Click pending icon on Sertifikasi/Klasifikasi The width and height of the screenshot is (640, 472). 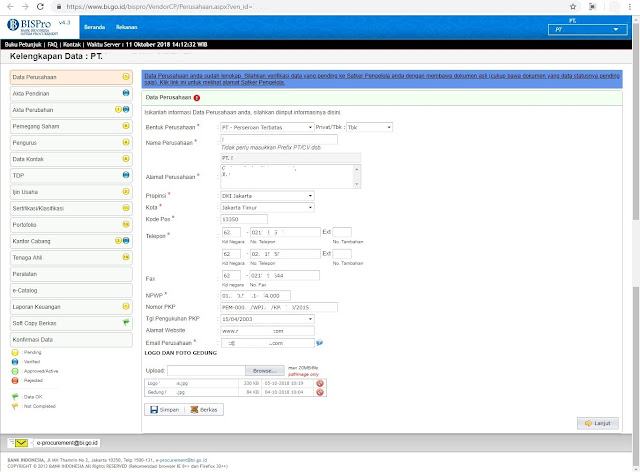(126, 208)
